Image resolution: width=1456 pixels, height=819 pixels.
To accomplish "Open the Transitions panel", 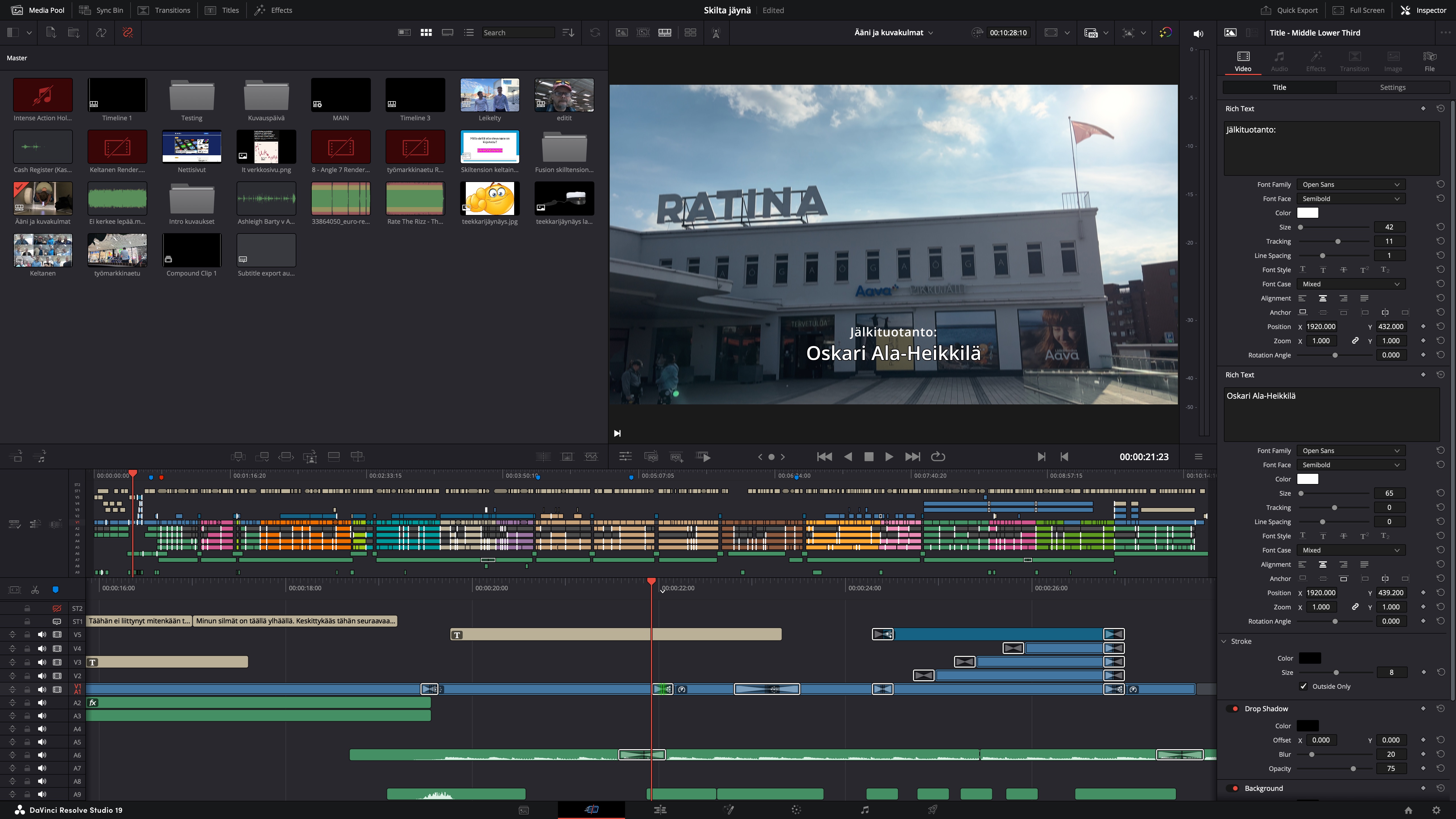I will 164,10.
